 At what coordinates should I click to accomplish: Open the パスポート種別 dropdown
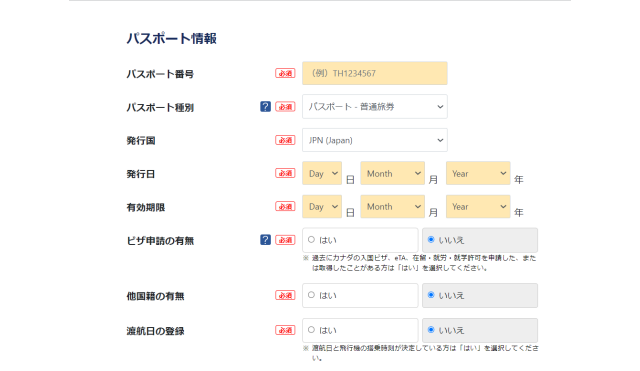[375, 107]
